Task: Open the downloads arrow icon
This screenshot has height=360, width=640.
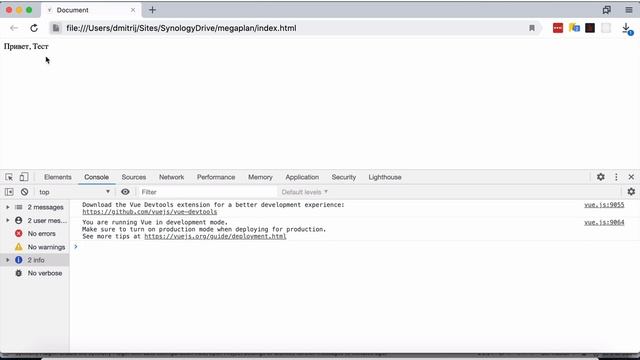Action: click(x=627, y=28)
